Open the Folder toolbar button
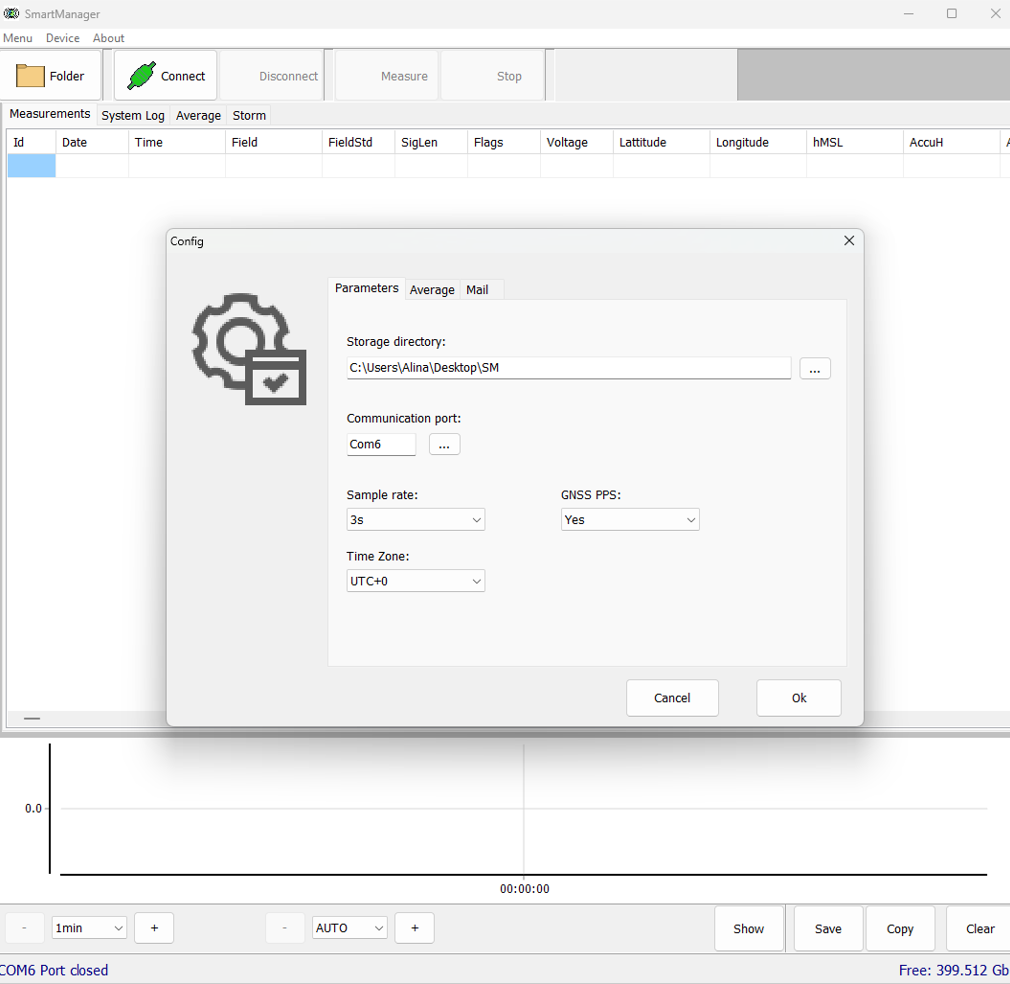 (51, 76)
